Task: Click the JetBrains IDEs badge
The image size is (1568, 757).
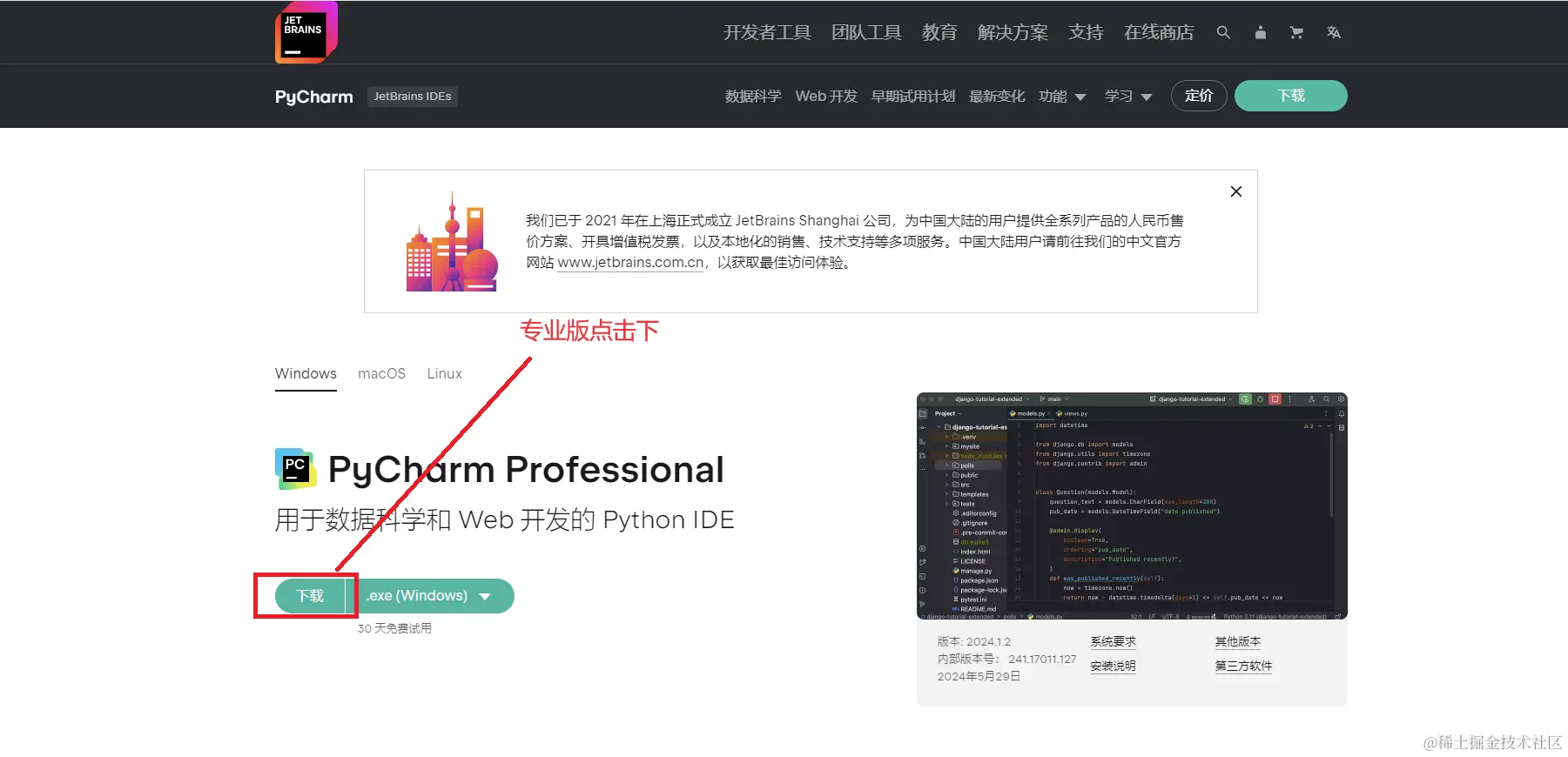Action: [413, 97]
